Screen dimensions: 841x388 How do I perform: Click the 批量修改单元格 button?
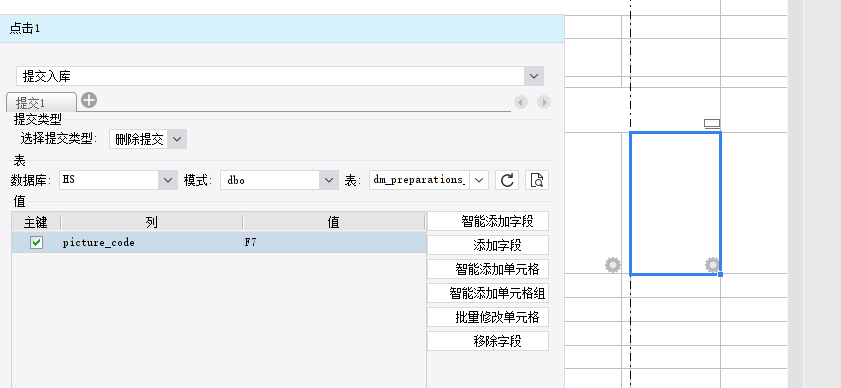pos(488,317)
